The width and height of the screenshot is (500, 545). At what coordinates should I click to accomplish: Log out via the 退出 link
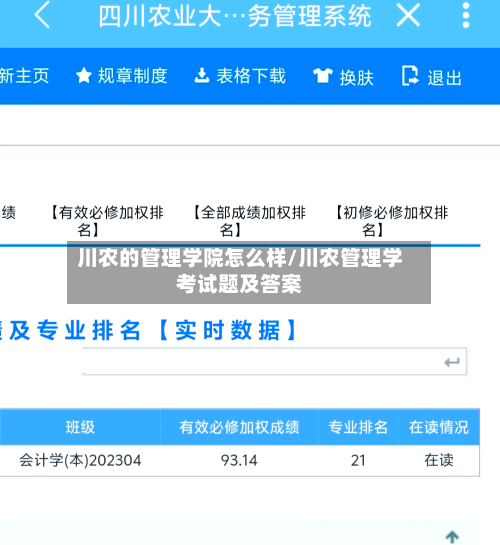pyautogui.click(x=444, y=77)
